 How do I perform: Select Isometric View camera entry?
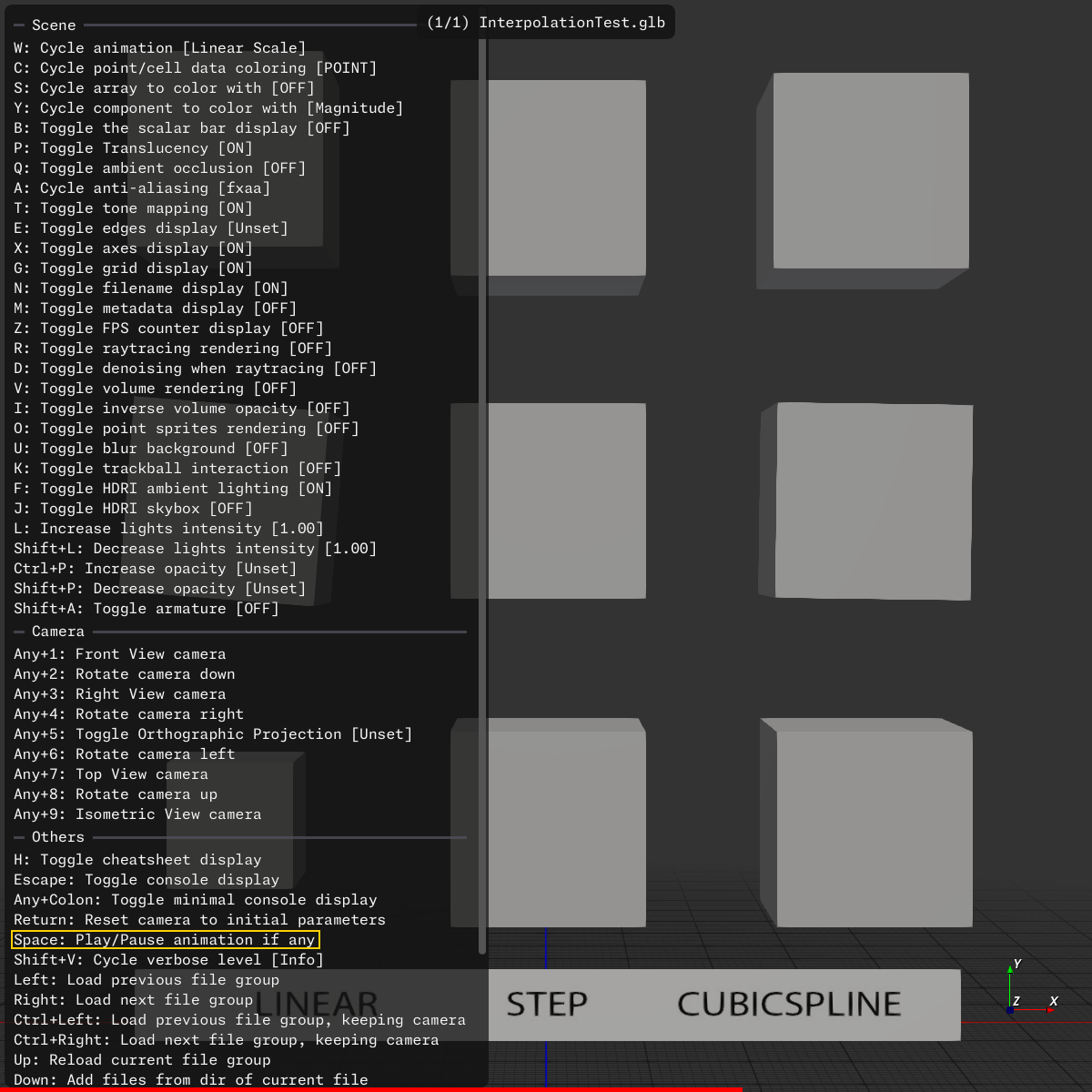[x=137, y=814]
